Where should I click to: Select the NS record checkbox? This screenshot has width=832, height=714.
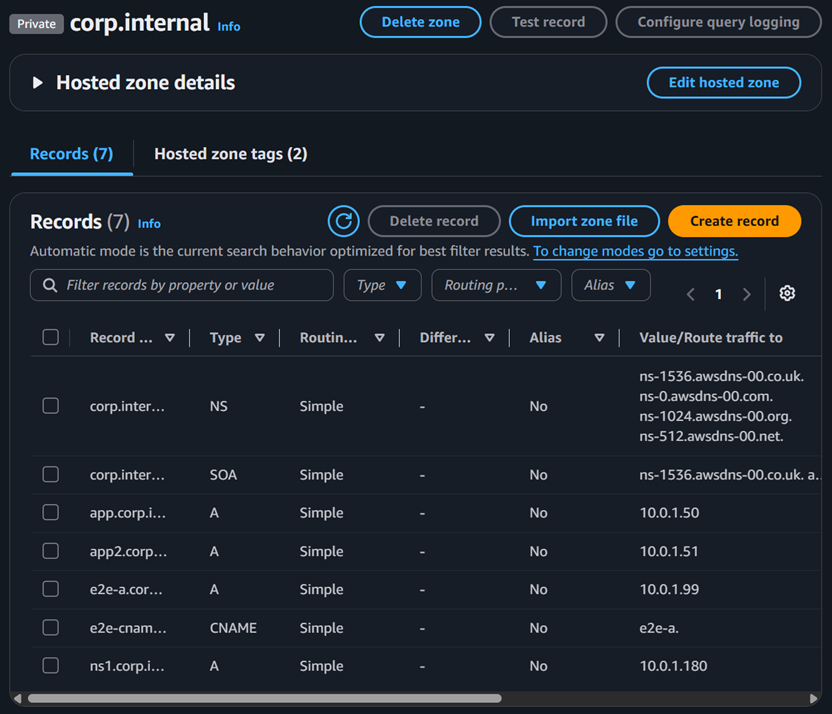(x=50, y=406)
